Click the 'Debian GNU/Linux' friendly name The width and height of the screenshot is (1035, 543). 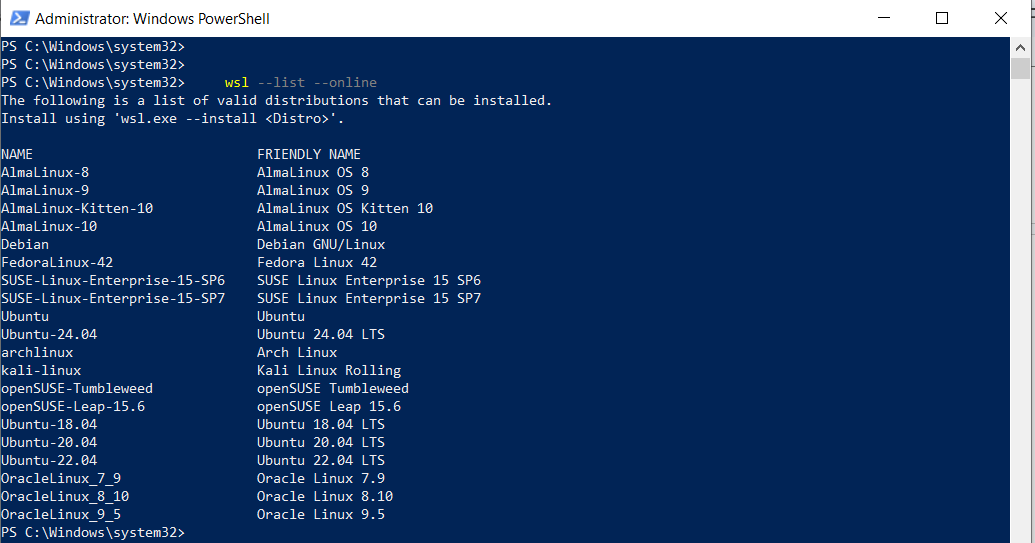coord(320,244)
